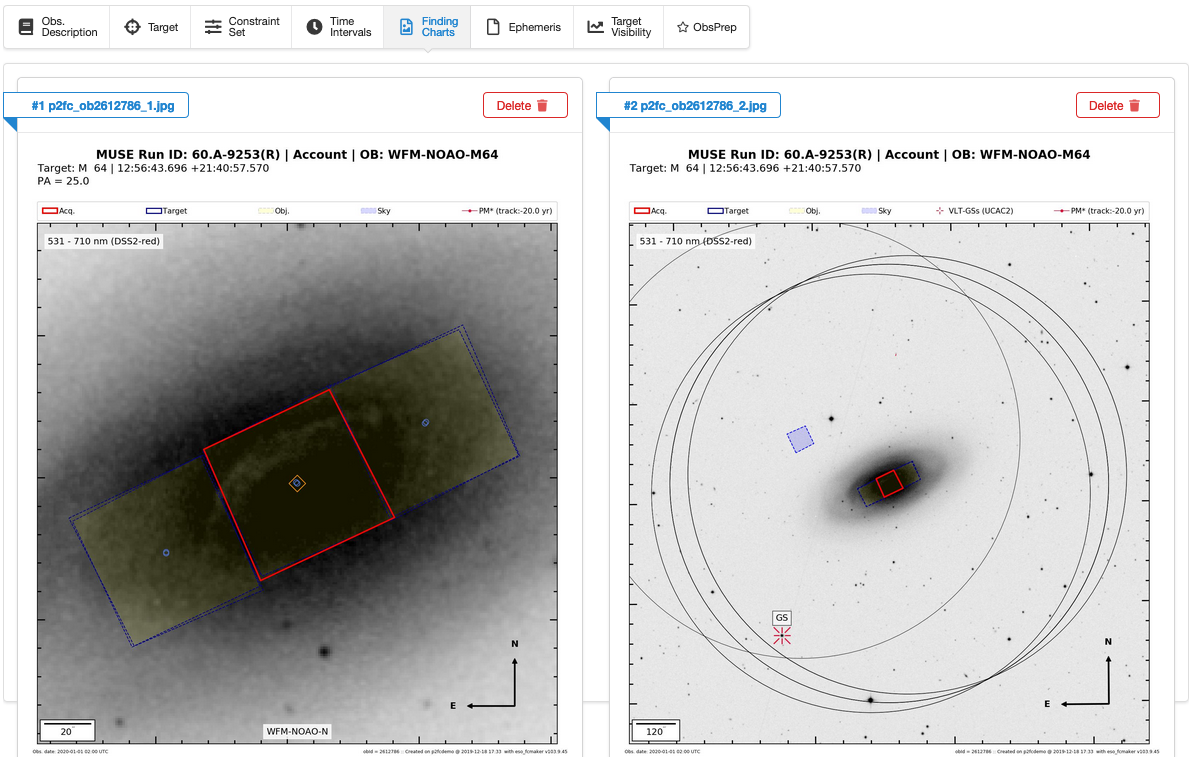
Task: Select the Finding Charts tab
Action: pos(428,27)
